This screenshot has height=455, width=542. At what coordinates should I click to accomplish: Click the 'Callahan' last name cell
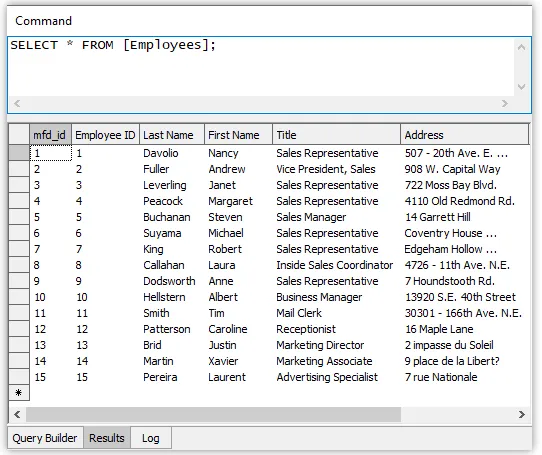coord(172,265)
